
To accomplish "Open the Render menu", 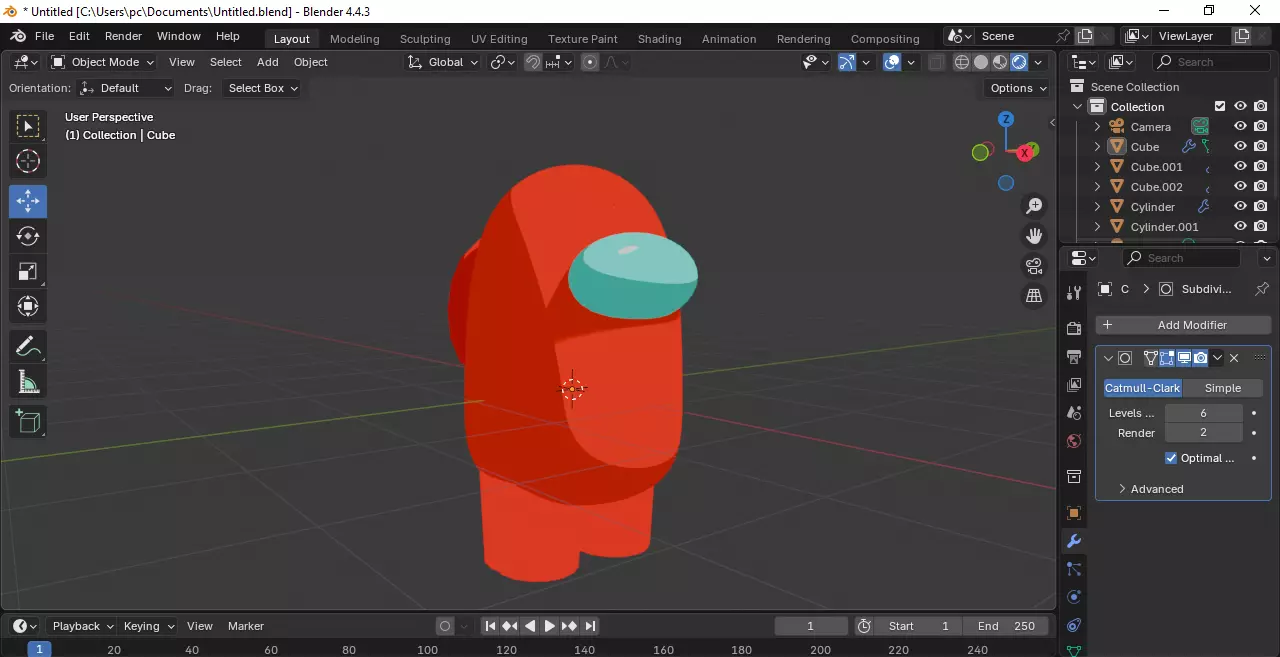I will pos(123,36).
